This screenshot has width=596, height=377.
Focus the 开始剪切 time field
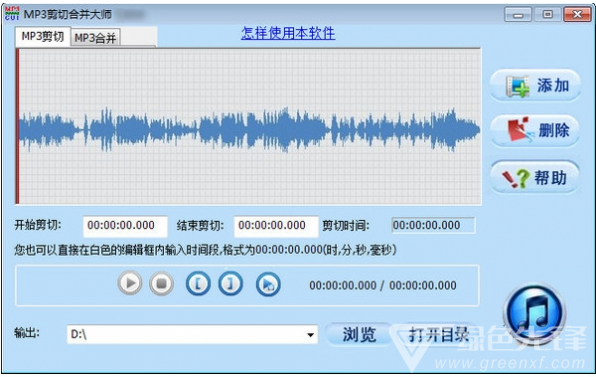coord(125,226)
